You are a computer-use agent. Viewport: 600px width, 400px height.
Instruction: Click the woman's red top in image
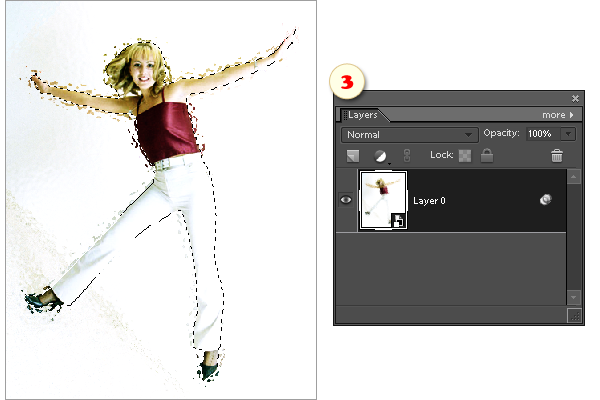click(167, 130)
